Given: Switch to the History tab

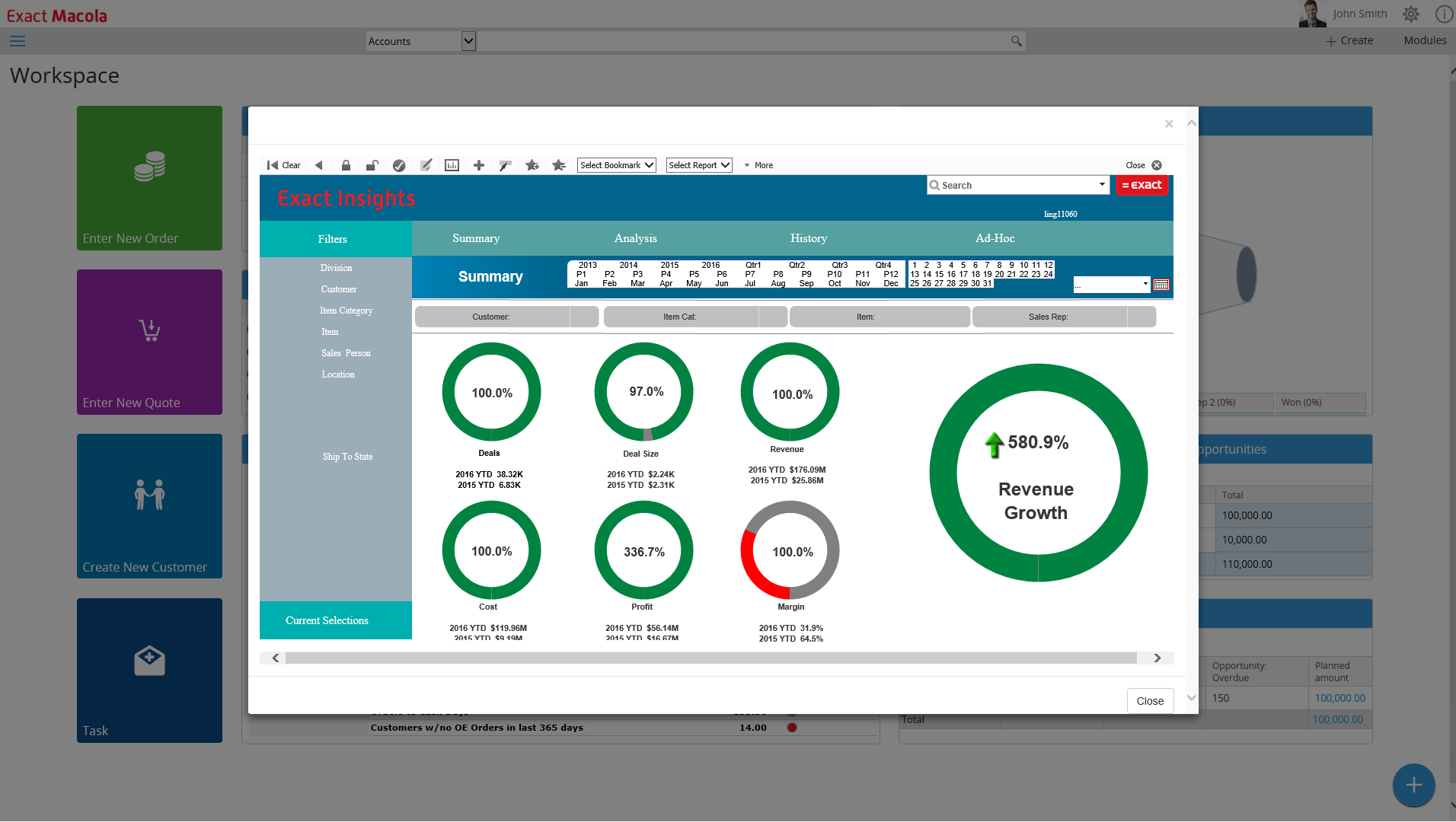Looking at the screenshot, I should pyautogui.click(x=809, y=238).
